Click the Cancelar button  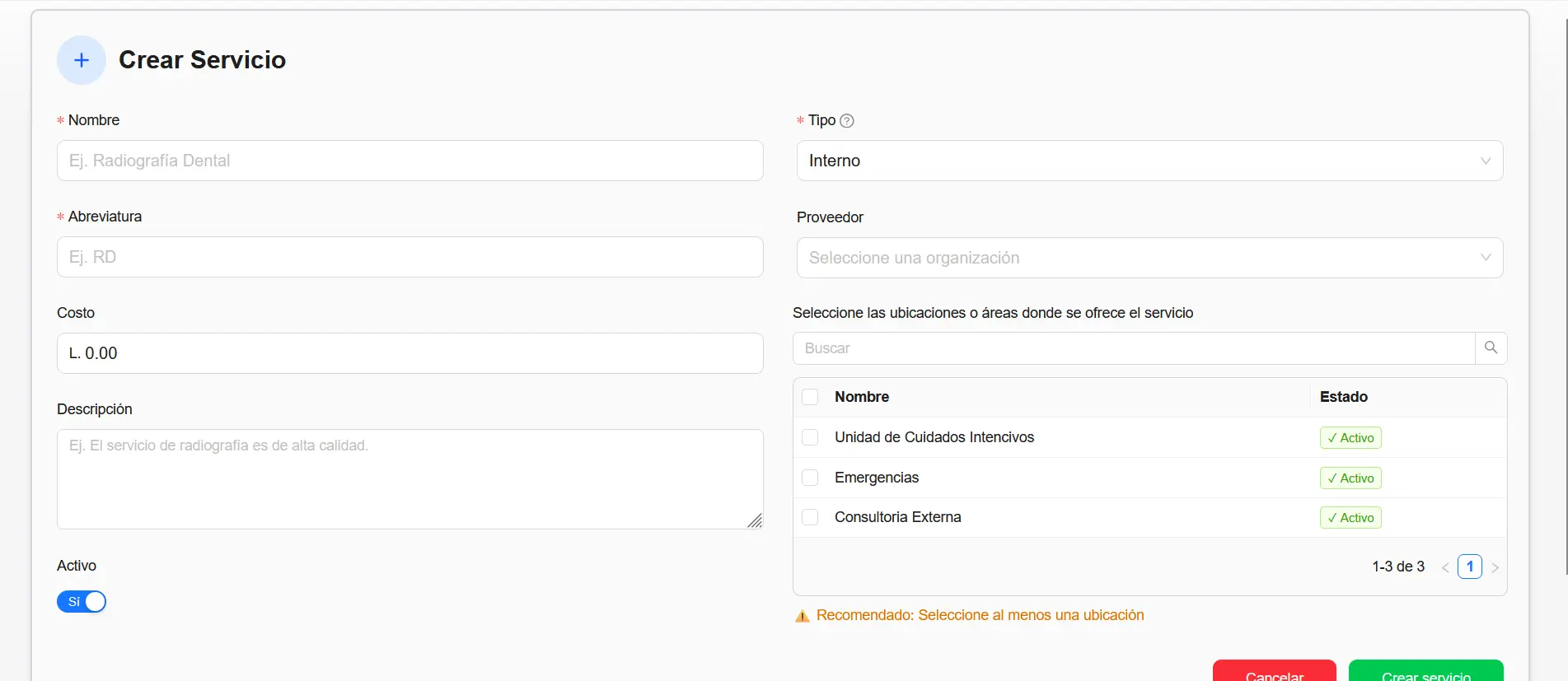(x=1274, y=671)
